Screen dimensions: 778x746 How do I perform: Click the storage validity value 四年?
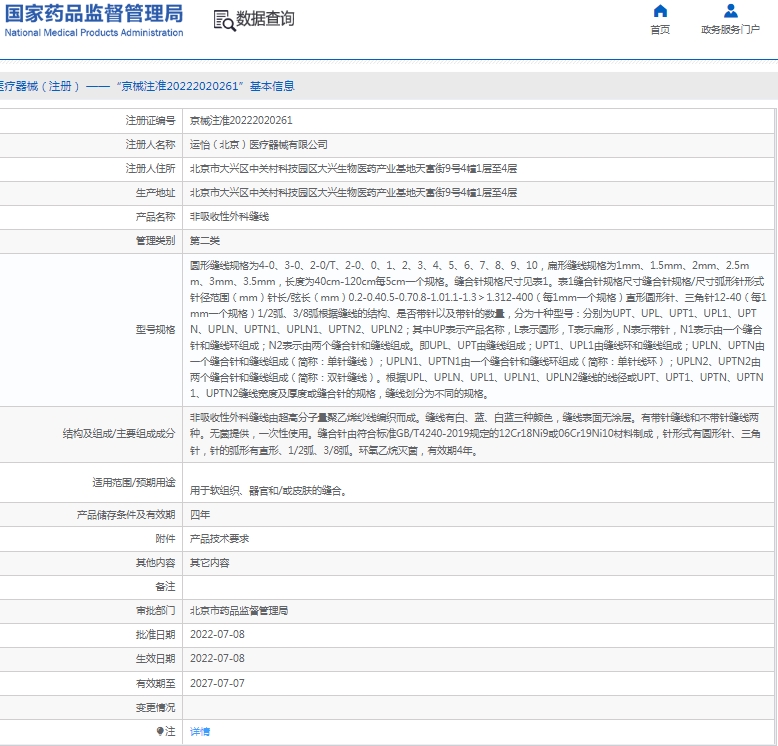pos(200,515)
